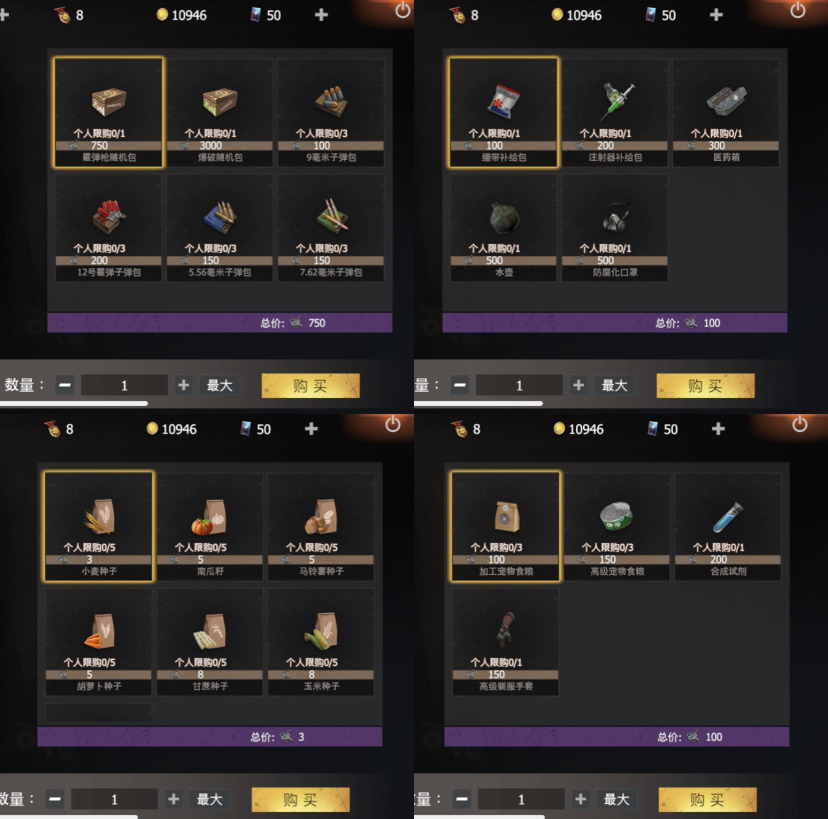Select the 7.62毫米子弹包 green ammo box

click(x=331, y=228)
